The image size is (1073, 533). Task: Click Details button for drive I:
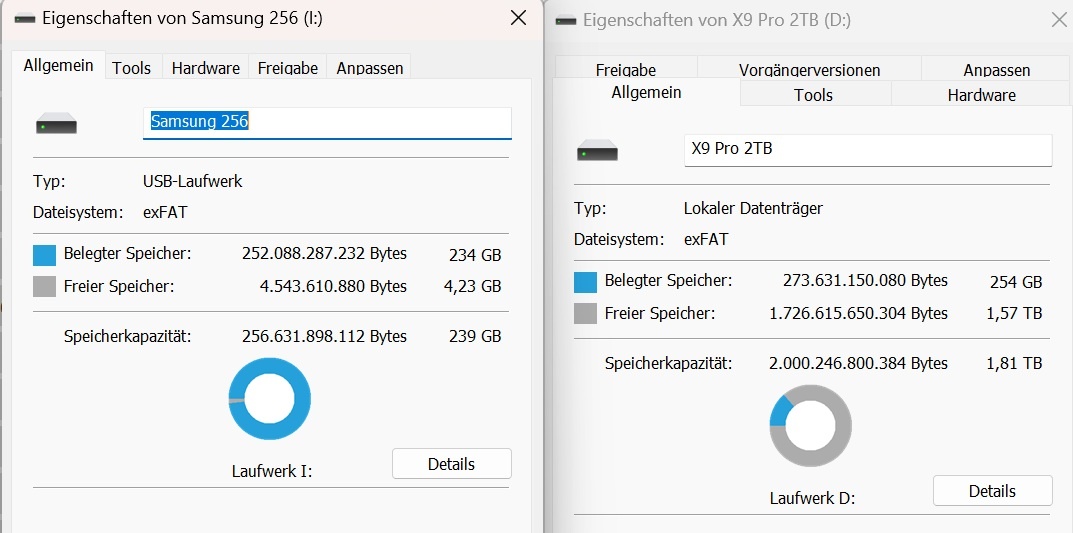451,464
